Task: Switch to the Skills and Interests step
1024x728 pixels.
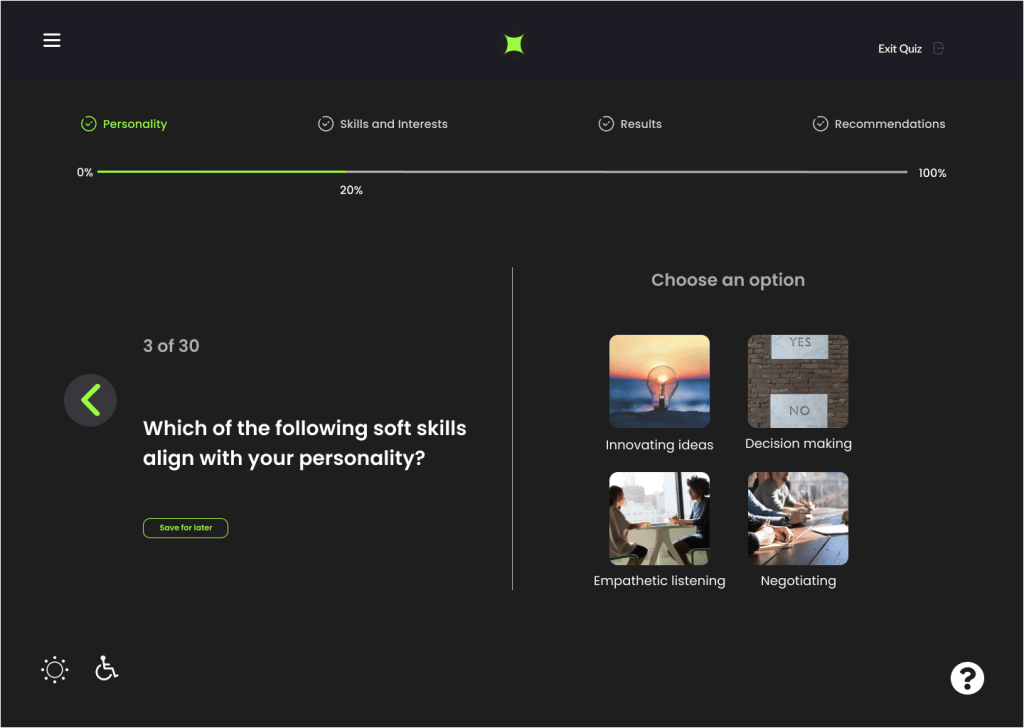Action: click(x=393, y=124)
